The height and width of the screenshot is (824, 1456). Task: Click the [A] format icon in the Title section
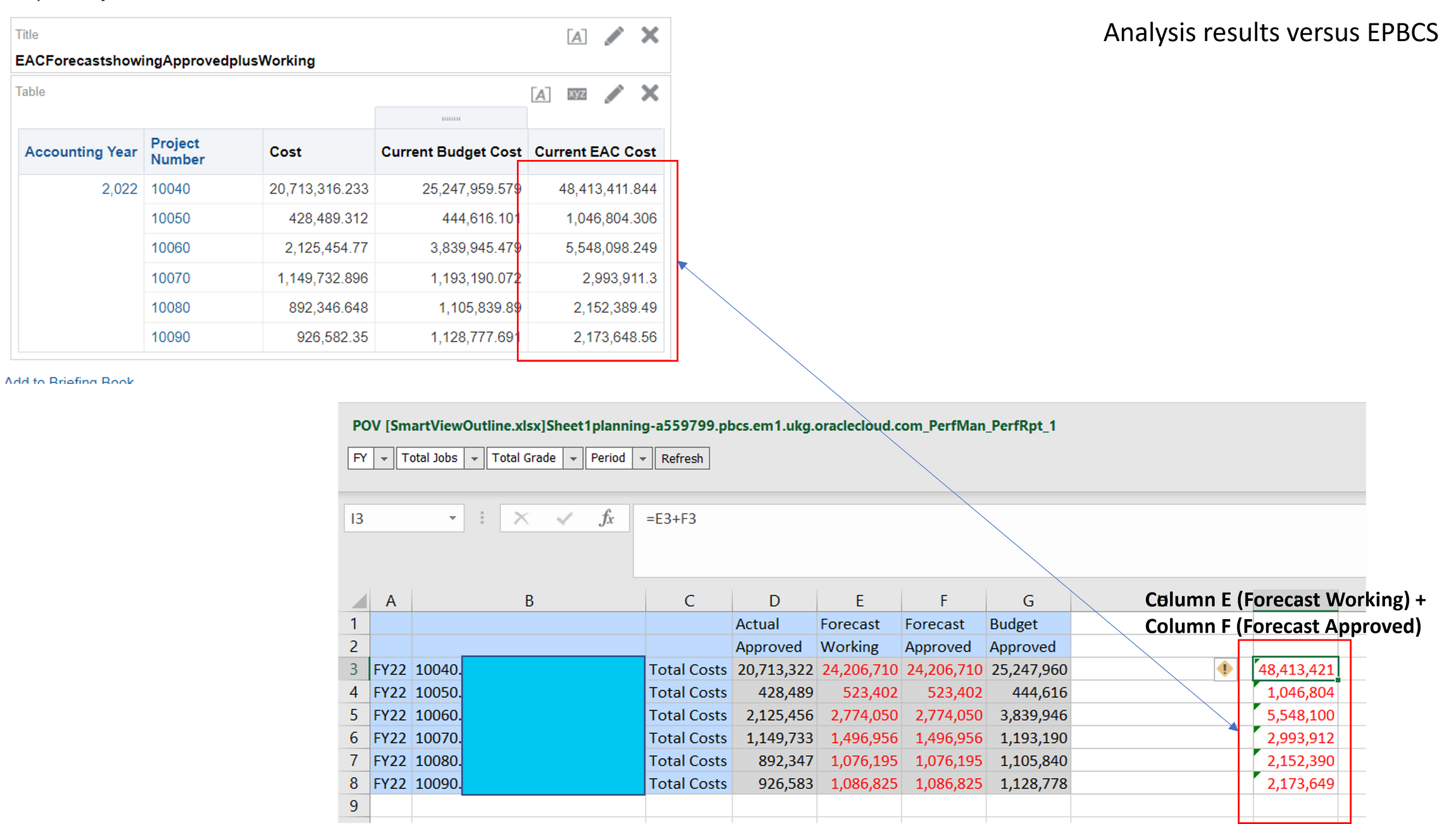(x=576, y=36)
